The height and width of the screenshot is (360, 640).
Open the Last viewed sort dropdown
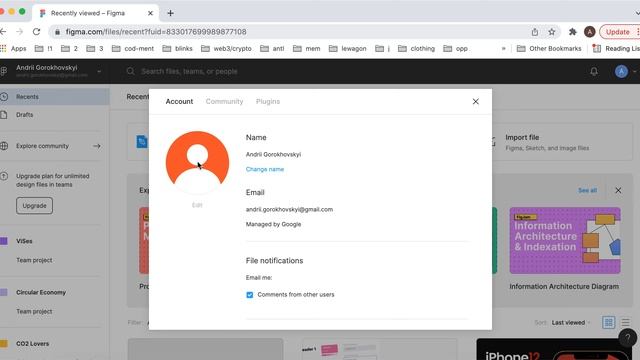[571, 322]
